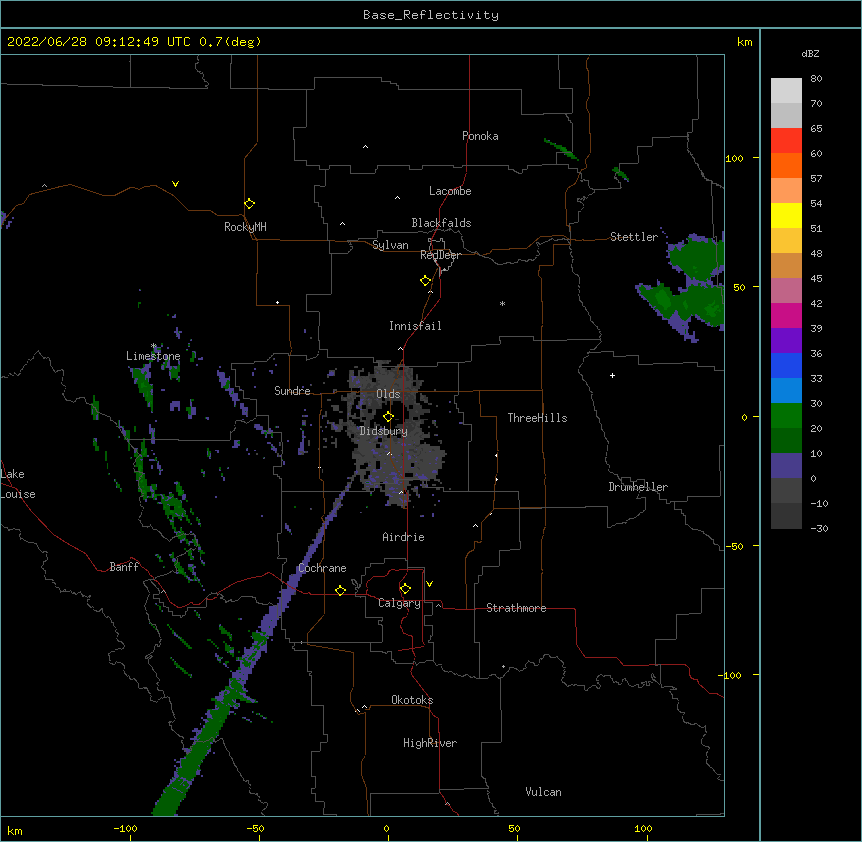Image resolution: width=862 pixels, height=842 pixels.
Task: Pick the bright green 30-20 dBZ legend swatch
Action: [786, 416]
